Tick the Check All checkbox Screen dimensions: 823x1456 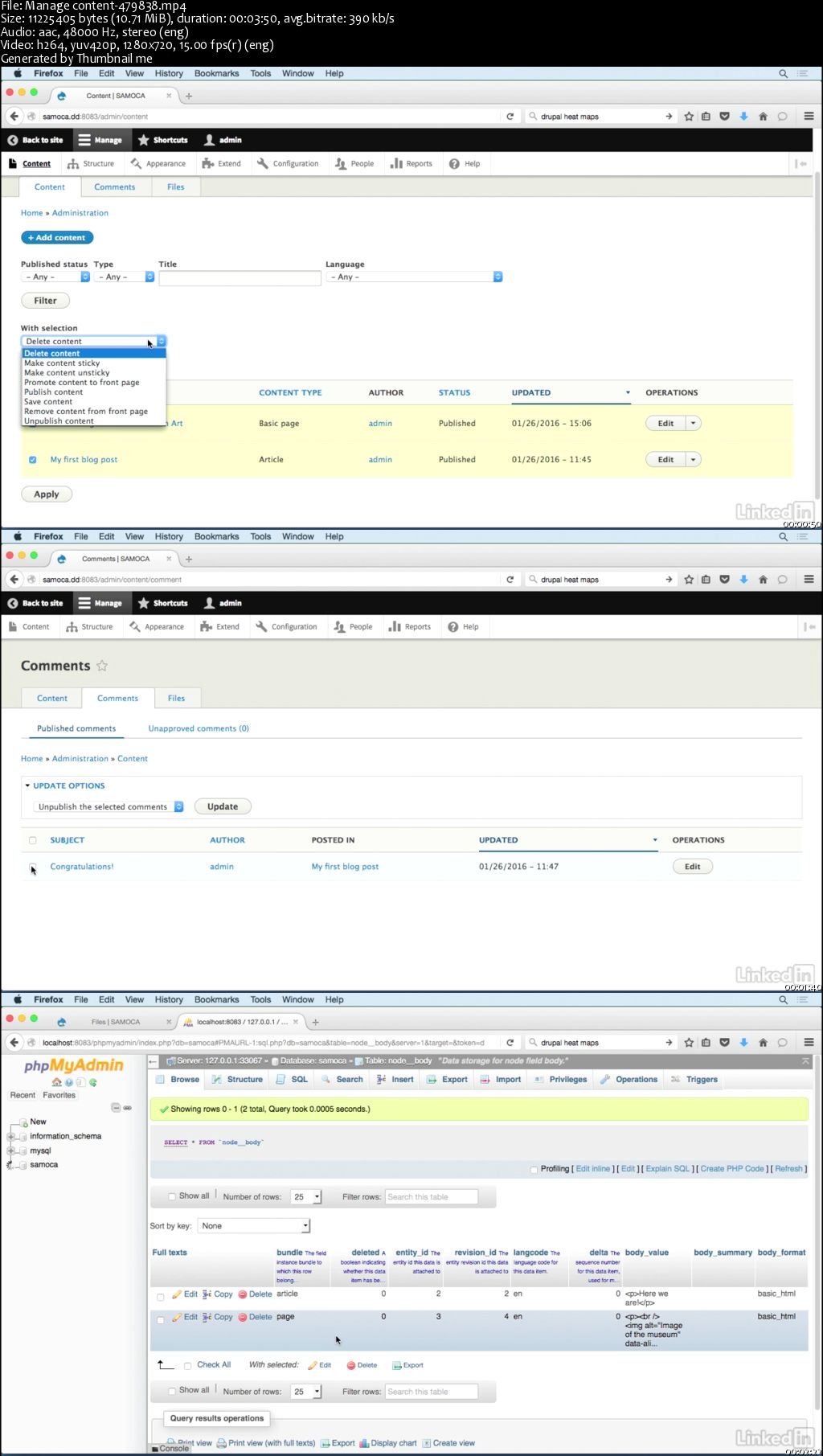187,1365
